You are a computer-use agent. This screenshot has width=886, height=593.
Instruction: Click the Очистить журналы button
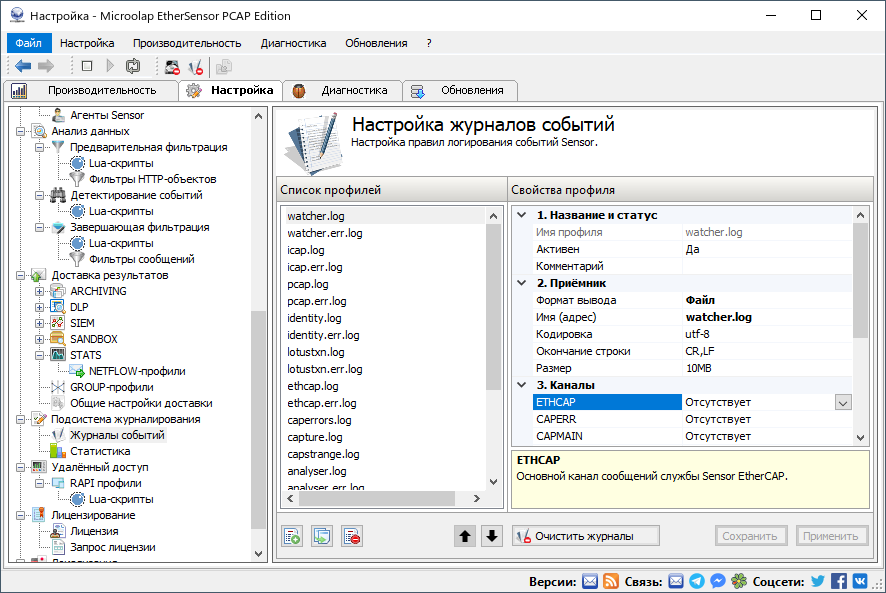pos(585,535)
